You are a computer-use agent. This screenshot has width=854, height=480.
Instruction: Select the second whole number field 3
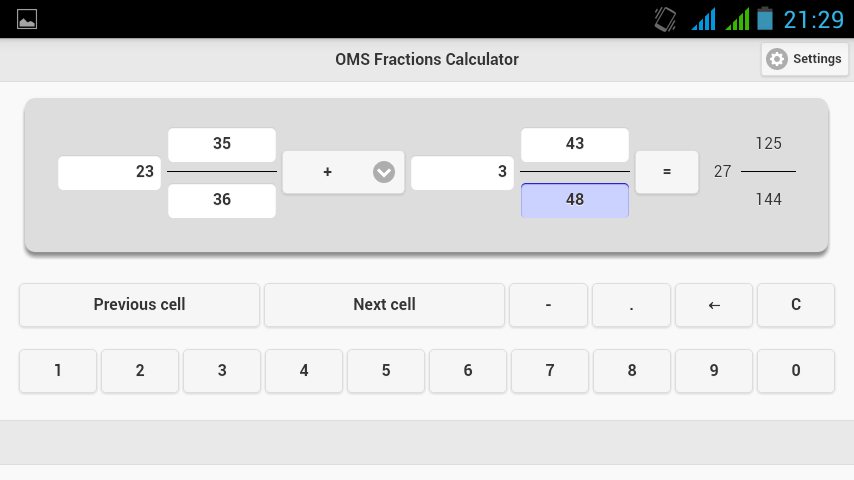pyautogui.click(x=462, y=172)
